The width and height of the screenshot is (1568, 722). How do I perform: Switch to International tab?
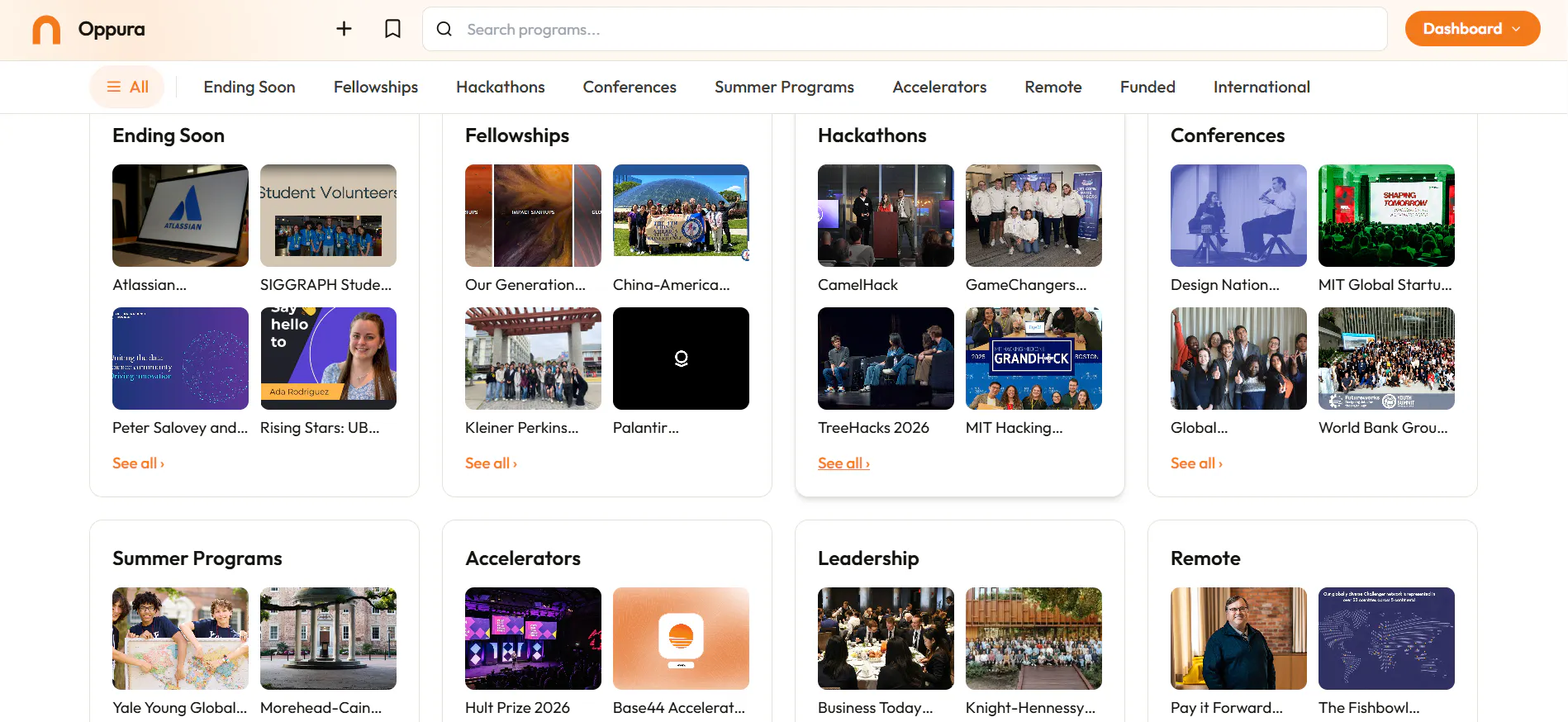[x=1262, y=87]
